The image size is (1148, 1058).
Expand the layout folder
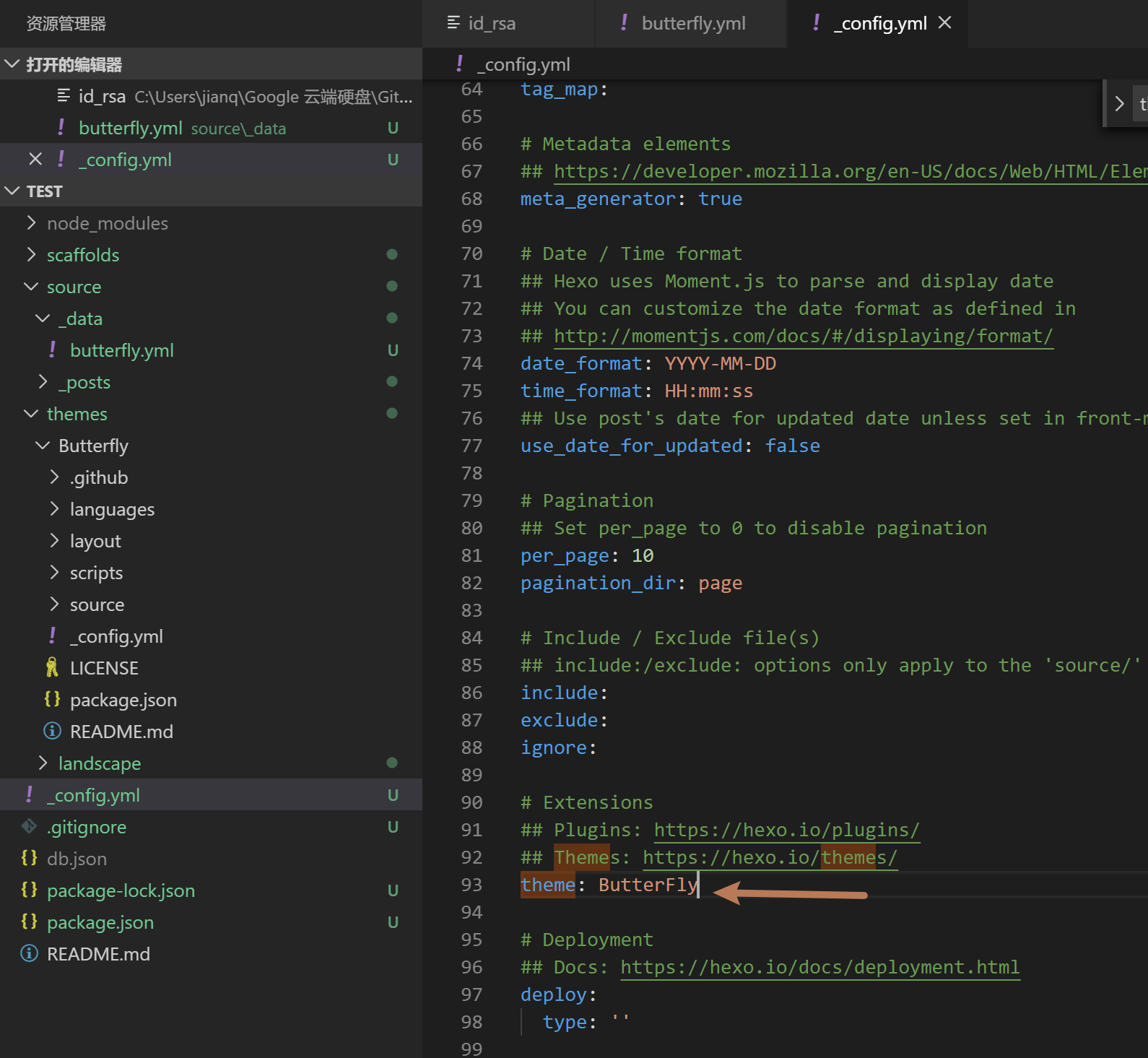pos(211,541)
